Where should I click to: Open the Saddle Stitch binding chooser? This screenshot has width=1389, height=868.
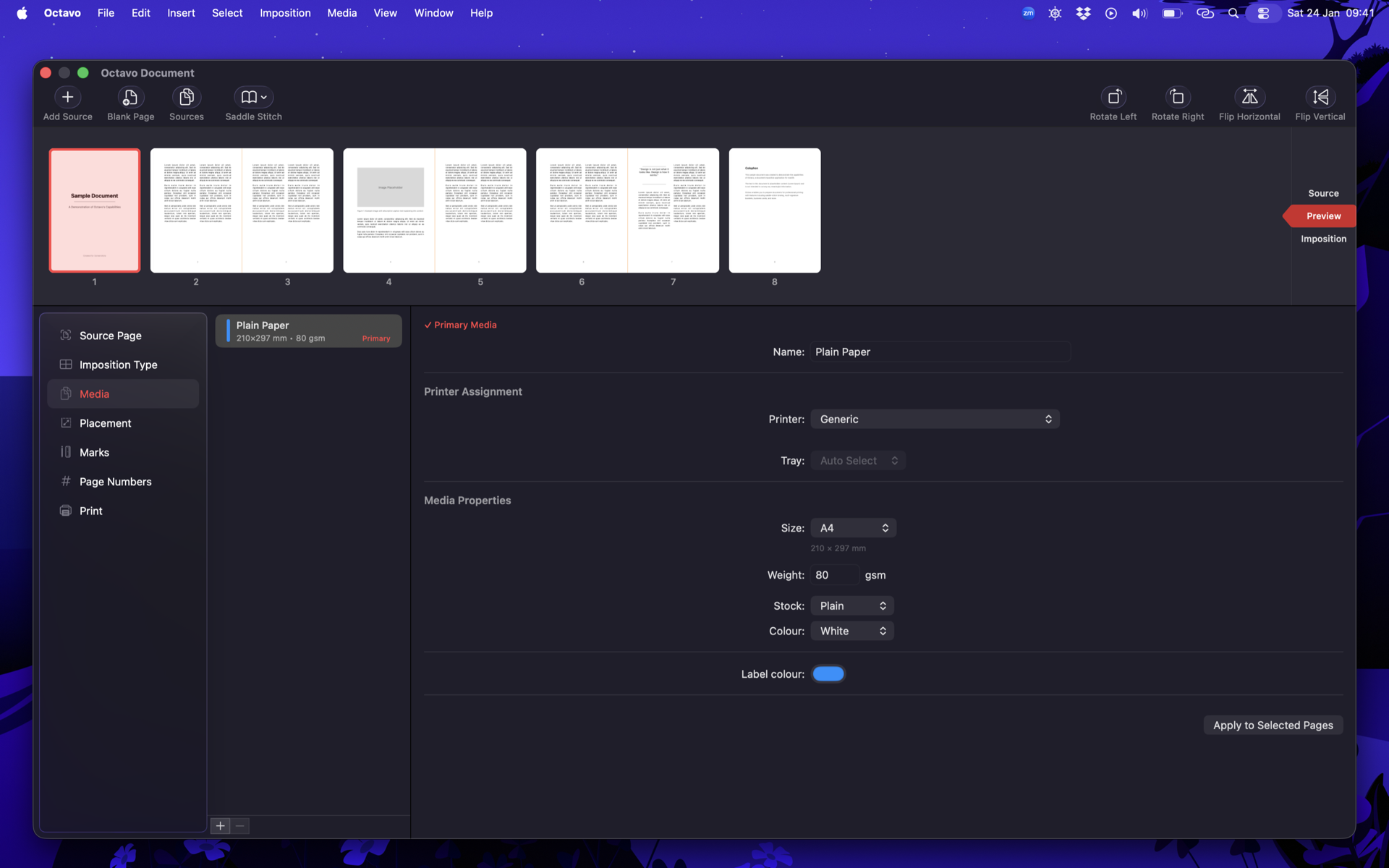[253, 97]
